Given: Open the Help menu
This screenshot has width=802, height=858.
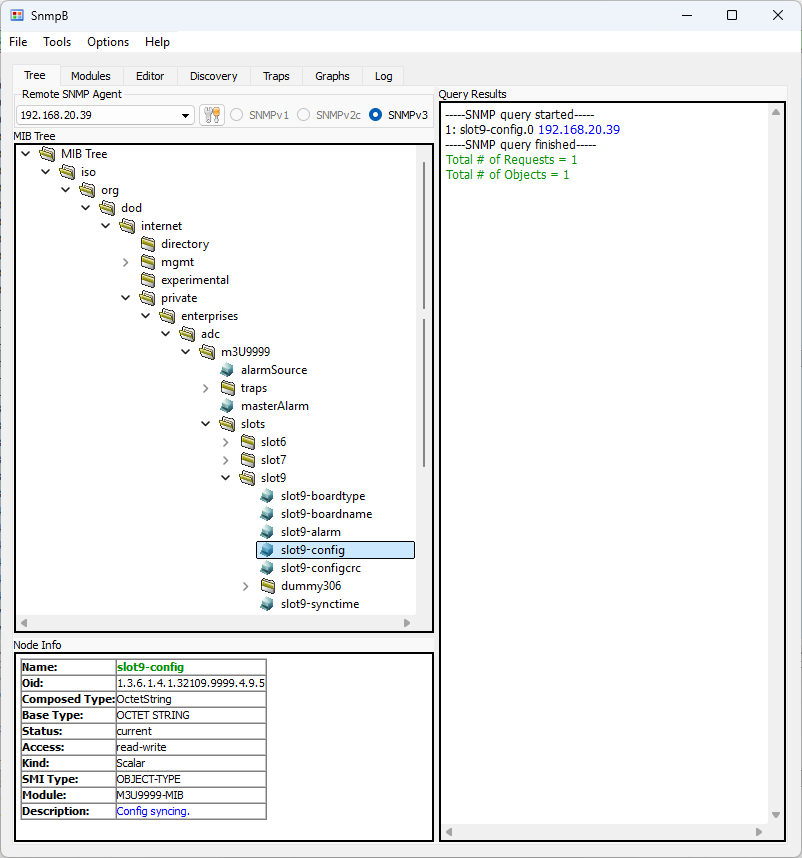Looking at the screenshot, I should pos(157,42).
